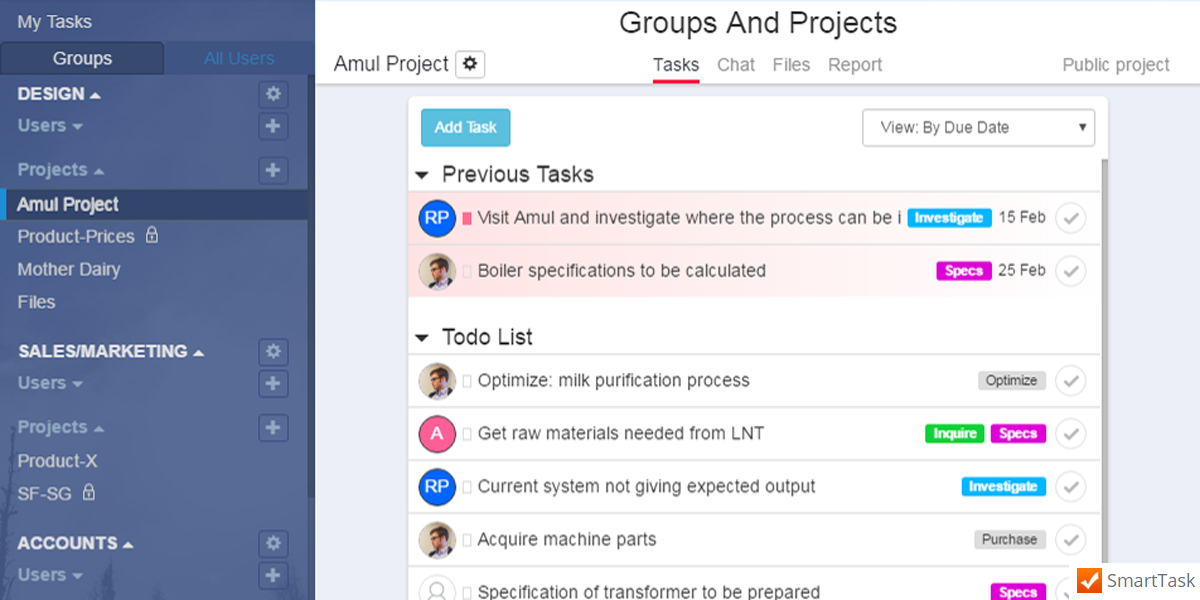Open the SALES/MARKETING group settings gear

(x=273, y=351)
